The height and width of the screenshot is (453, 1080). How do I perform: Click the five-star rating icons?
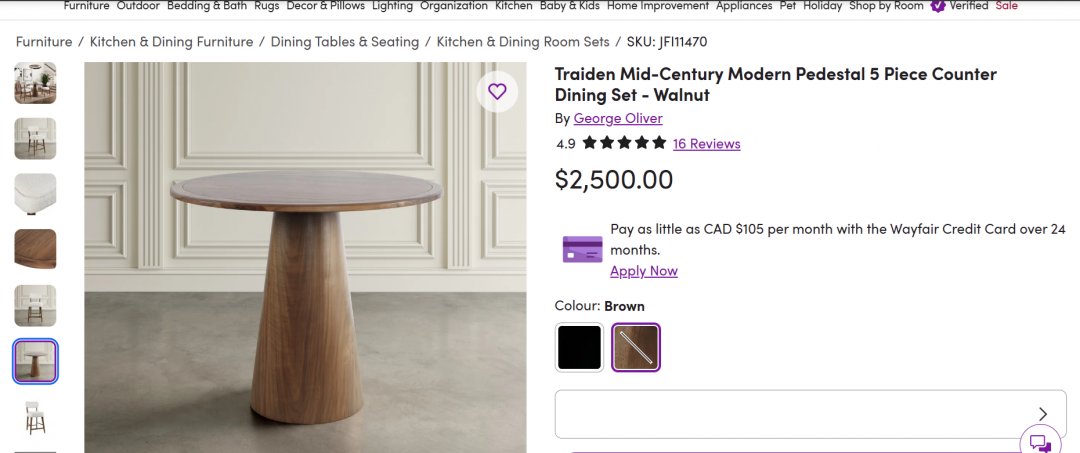(x=624, y=143)
